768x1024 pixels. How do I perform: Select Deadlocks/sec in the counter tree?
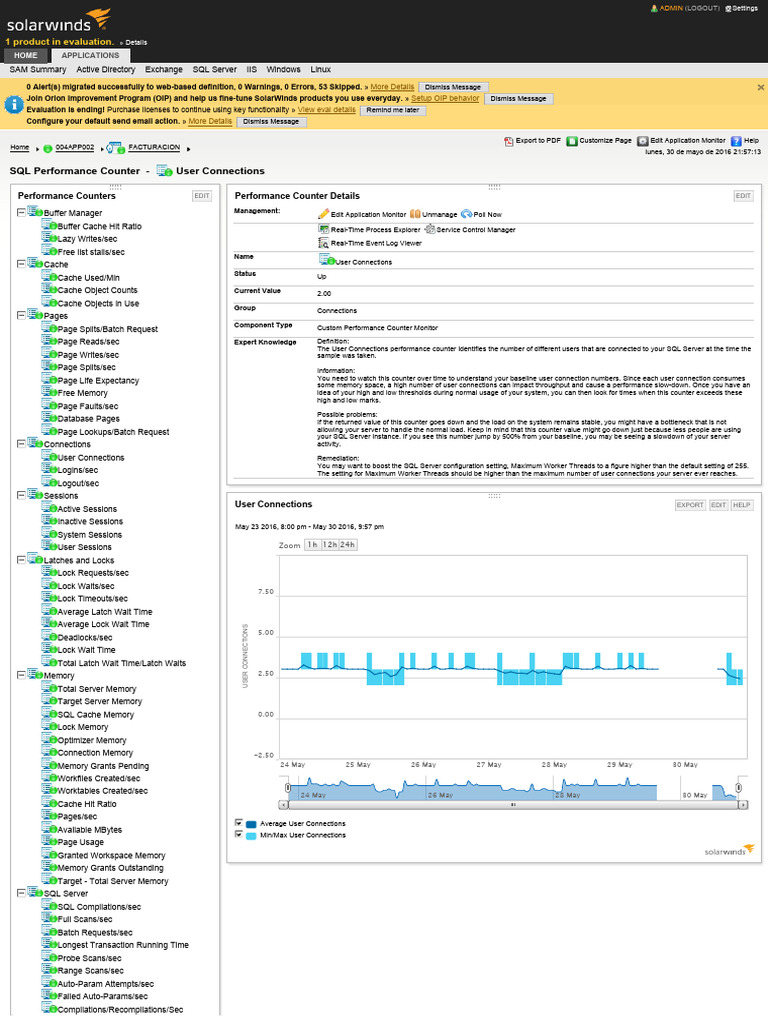[x=85, y=637]
